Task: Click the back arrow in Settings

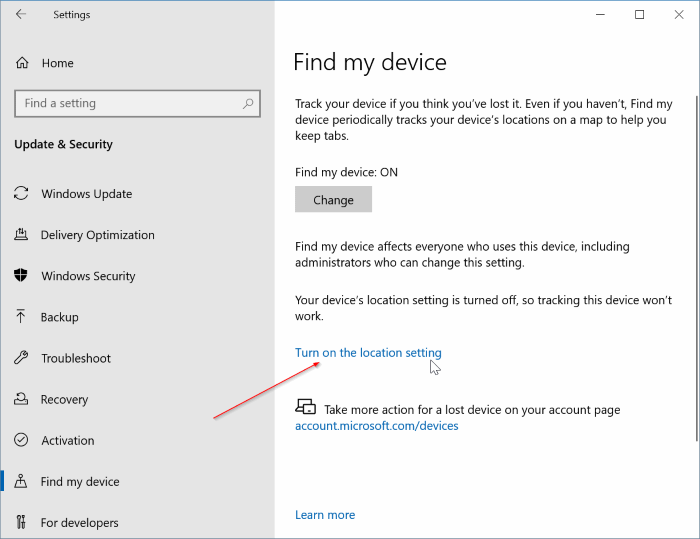Action: 21,14
